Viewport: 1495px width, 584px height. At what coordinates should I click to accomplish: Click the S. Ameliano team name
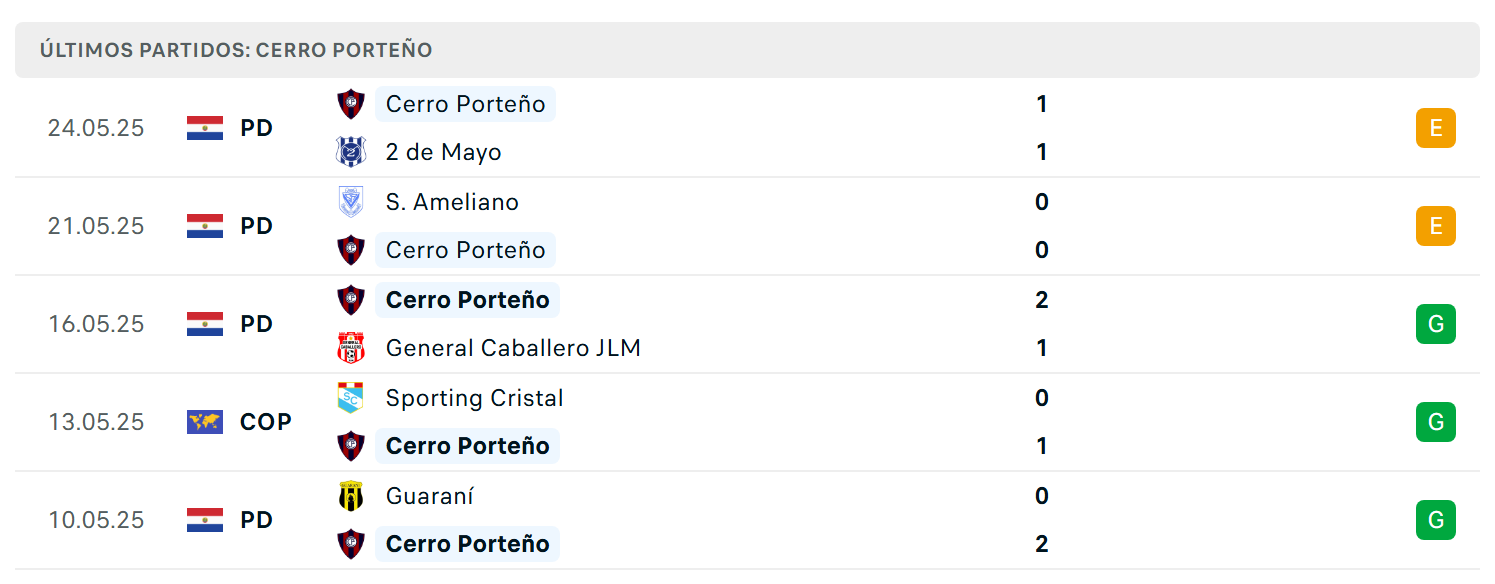click(452, 202)
